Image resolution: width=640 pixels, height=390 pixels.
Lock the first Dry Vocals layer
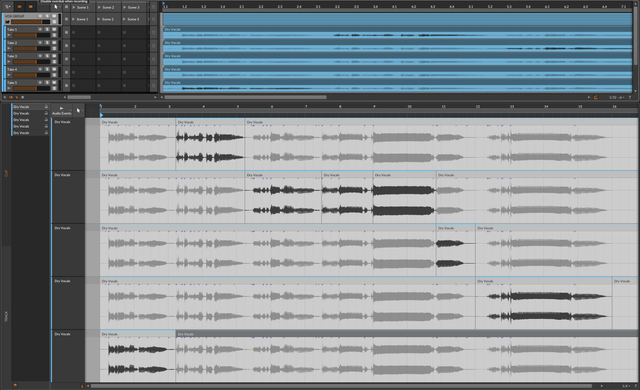(x=46, y=107)
